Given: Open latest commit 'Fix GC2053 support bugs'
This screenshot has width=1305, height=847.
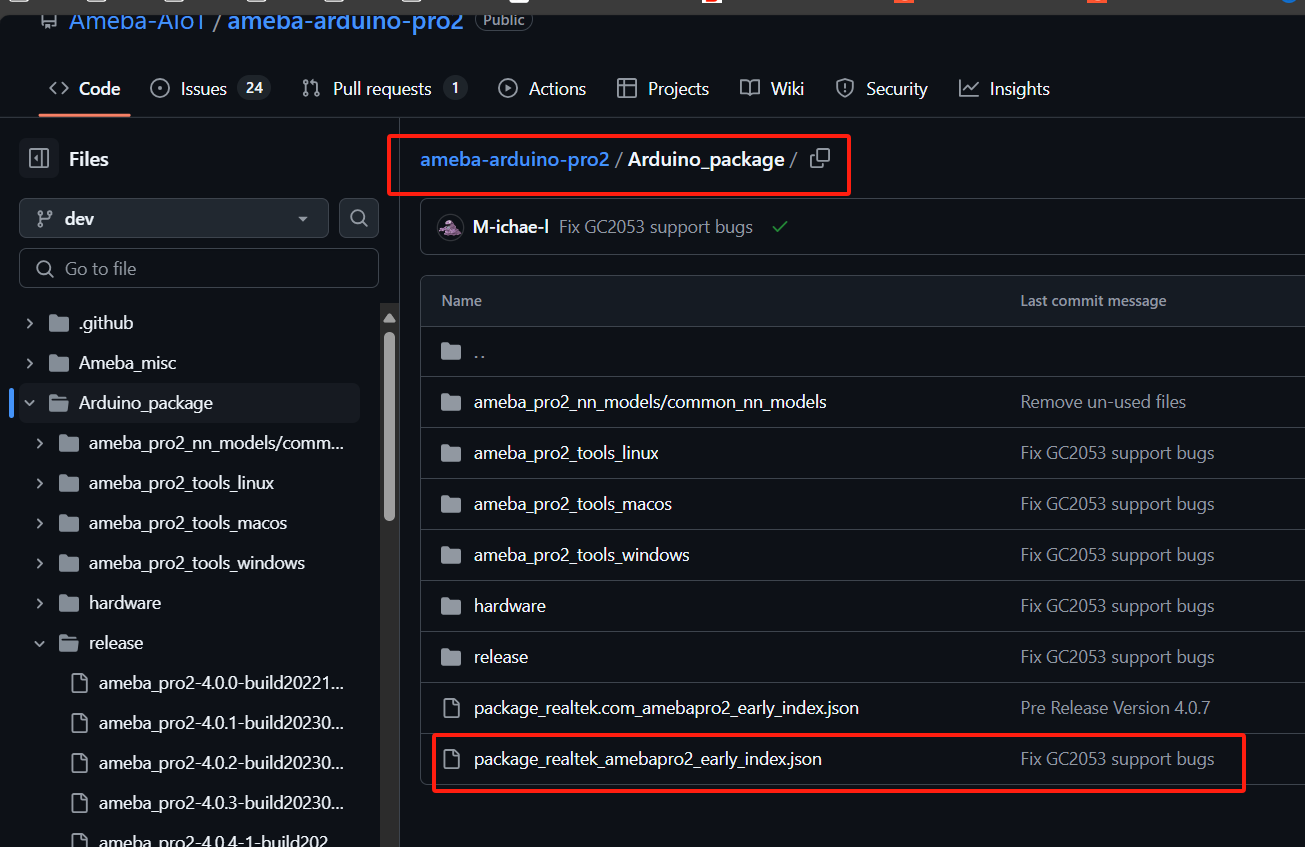Looking at the screenshot, I should 655,227.
